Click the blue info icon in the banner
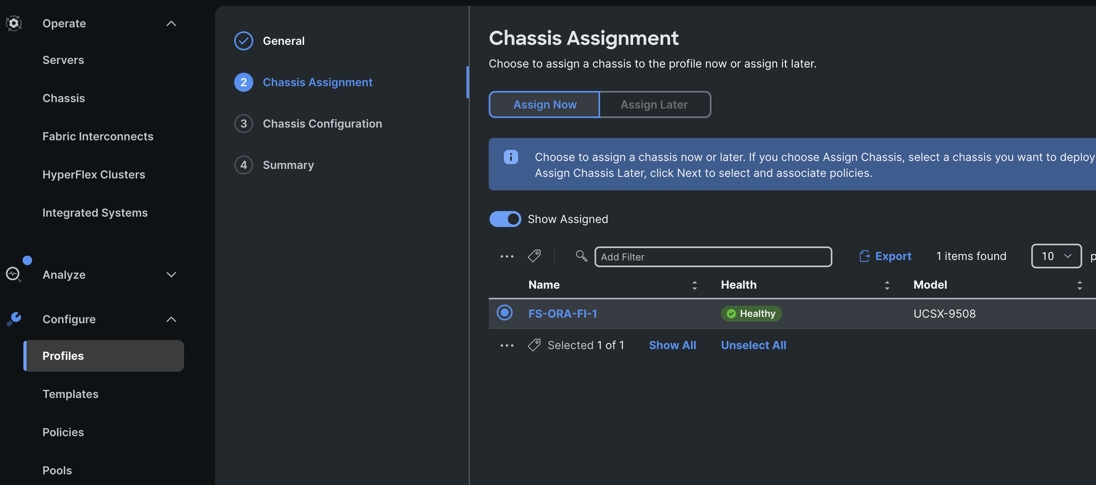The height and width of the screenshot is (485, 1096). pos(511,157)
